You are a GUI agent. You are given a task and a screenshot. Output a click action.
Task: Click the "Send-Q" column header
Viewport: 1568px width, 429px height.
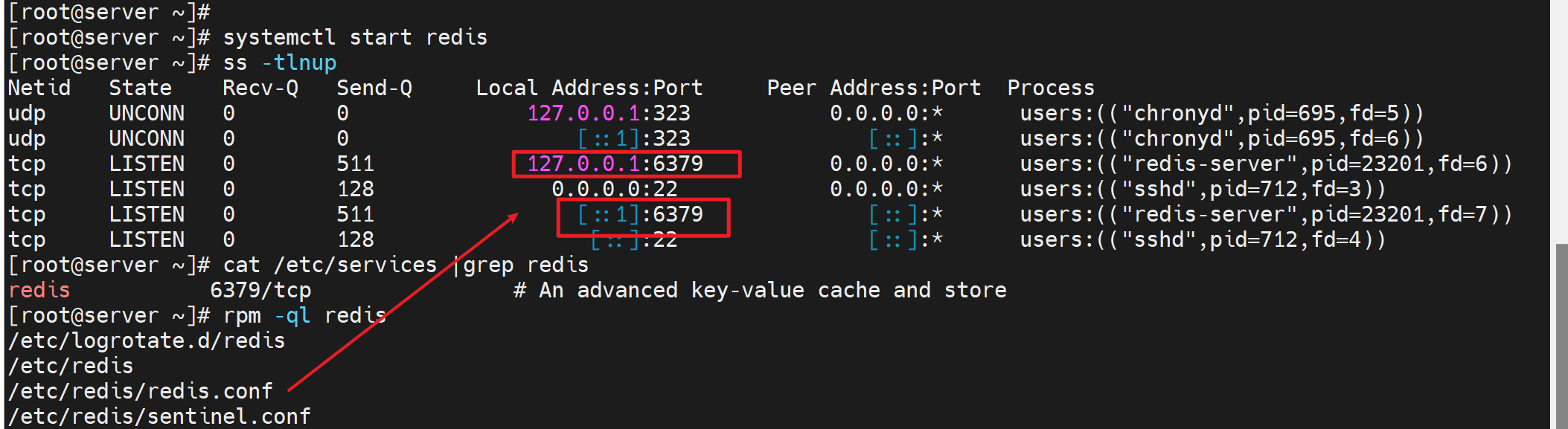(374, 88)
